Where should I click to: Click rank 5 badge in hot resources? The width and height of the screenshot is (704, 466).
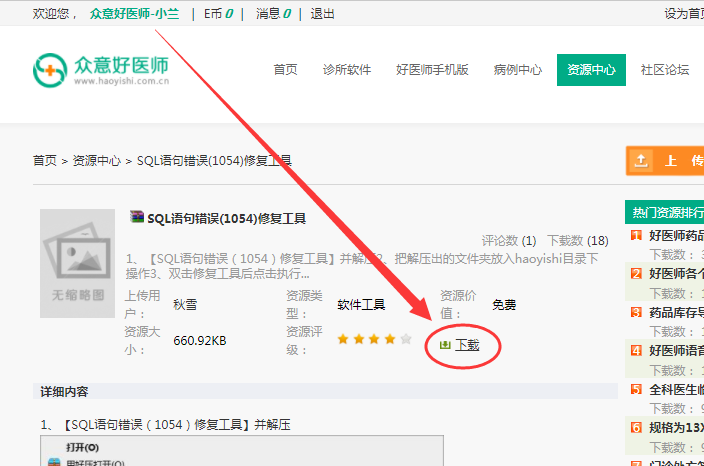pos(636,389)
